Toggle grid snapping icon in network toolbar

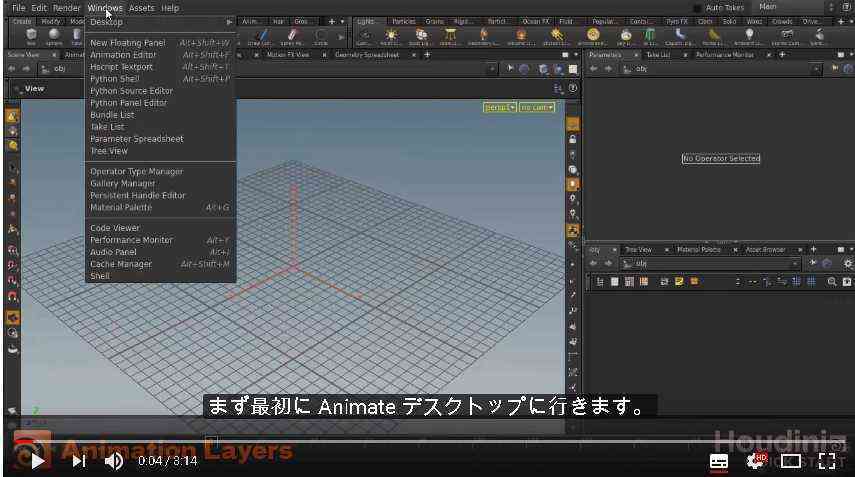(796, 282)
